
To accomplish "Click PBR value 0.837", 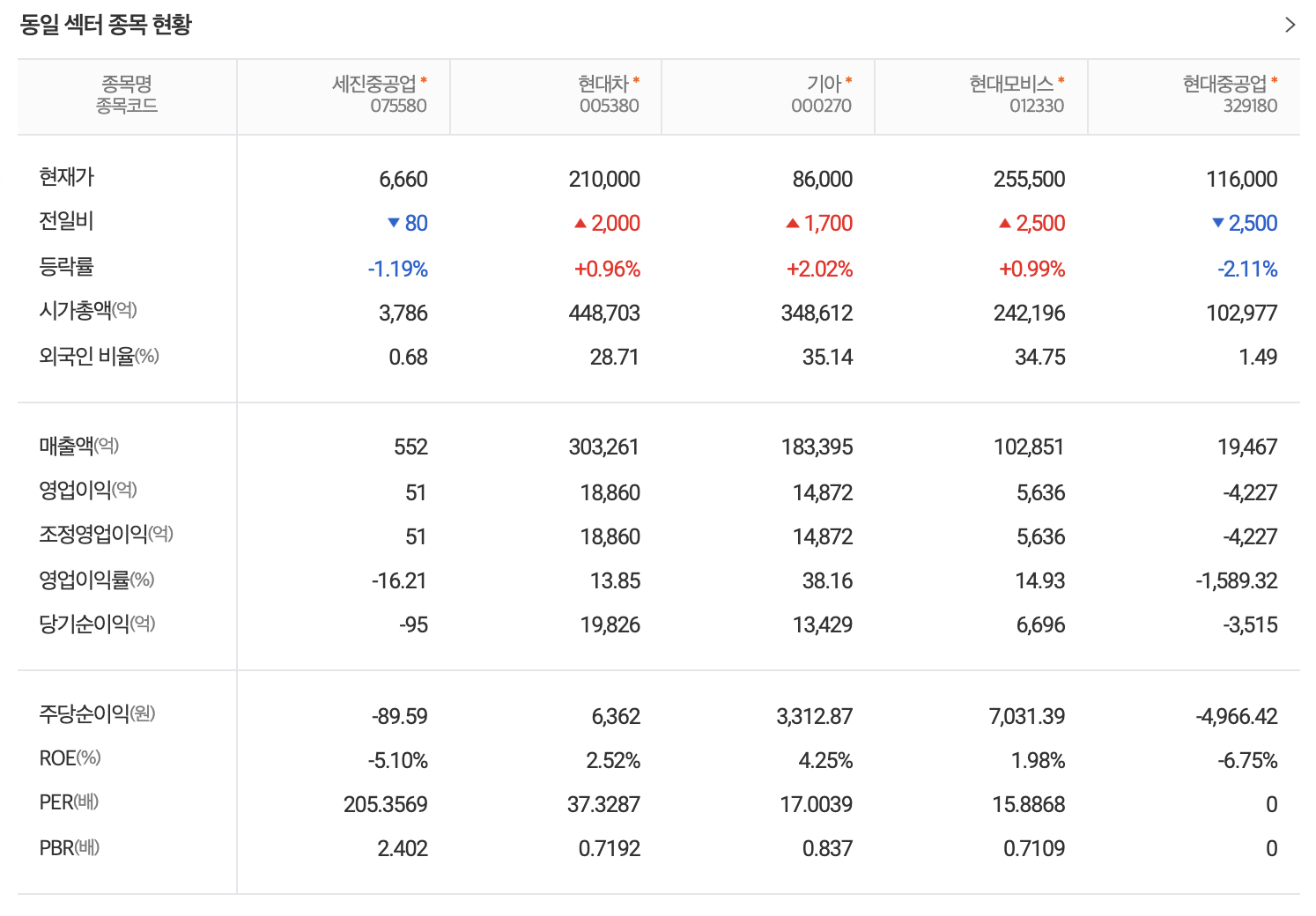I will tap(827, 848).
